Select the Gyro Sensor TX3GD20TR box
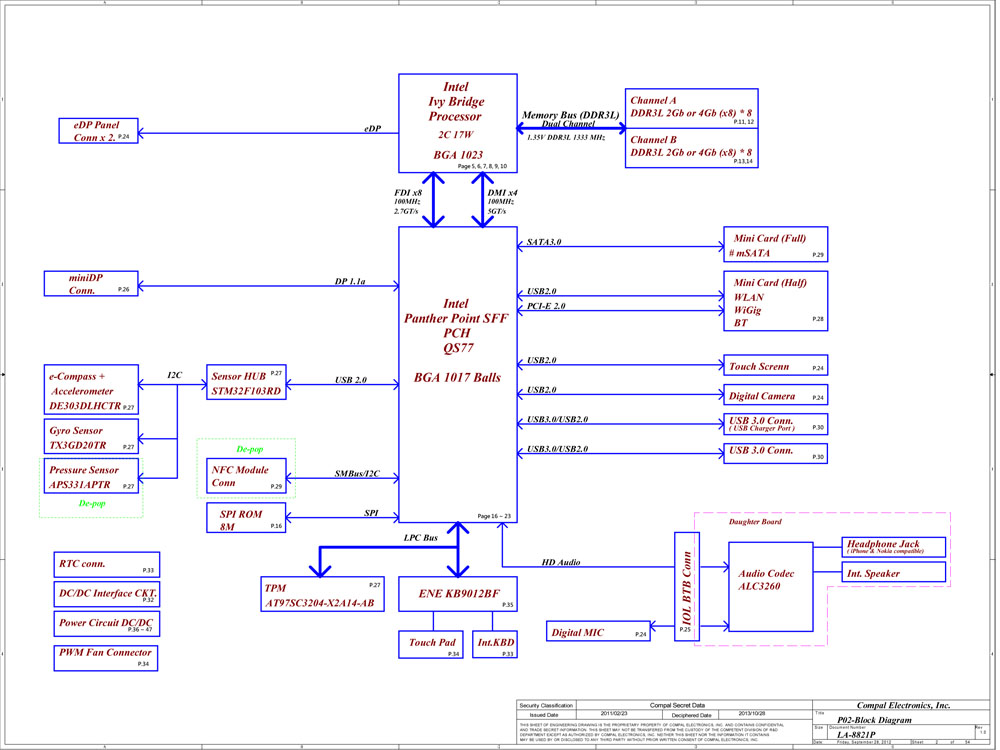 click(x=92, y=436)
